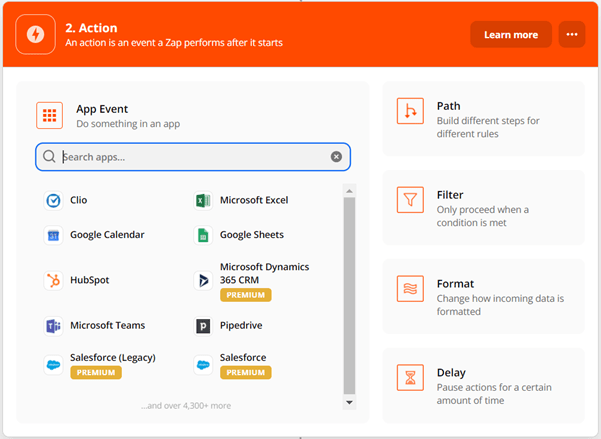This screenshot has width=601, height=439.
Task: Click '...and over 4,300+ more' text
Action: tap(186, 406)
